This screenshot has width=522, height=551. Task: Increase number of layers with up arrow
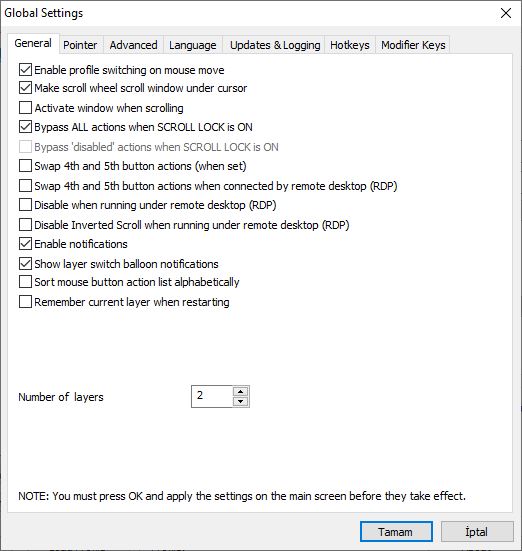(240, 391)
